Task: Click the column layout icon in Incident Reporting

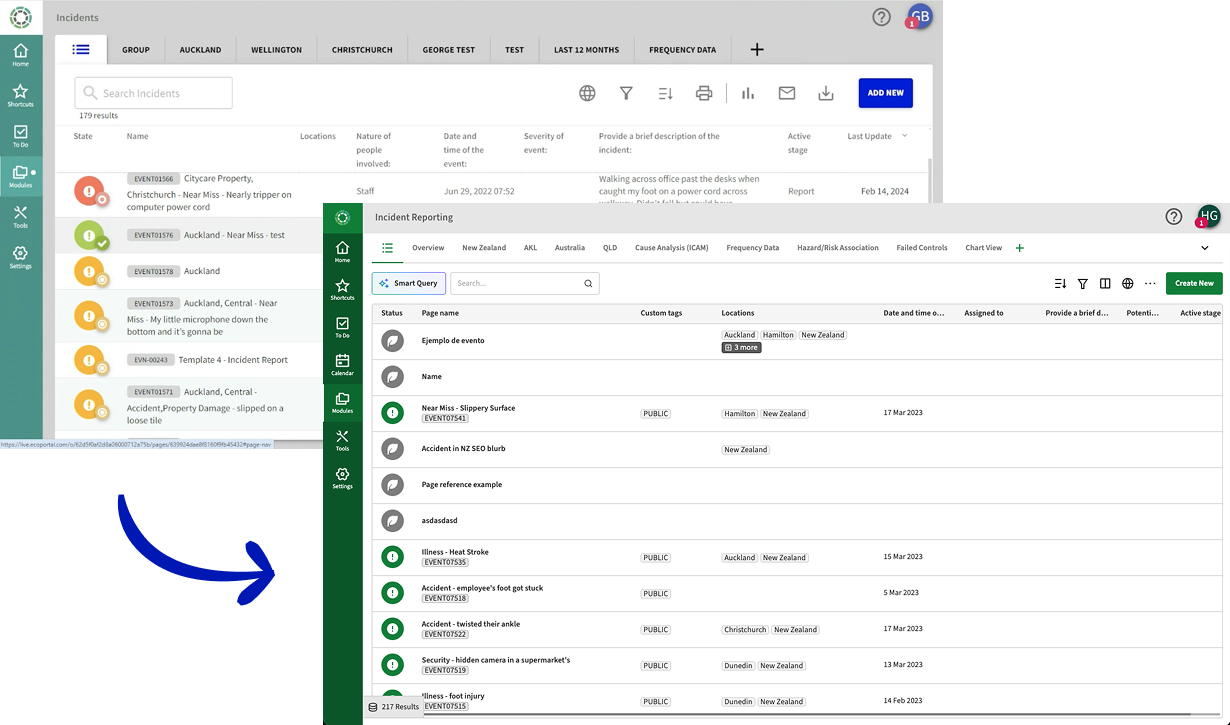Action: tap(1105, 283)
